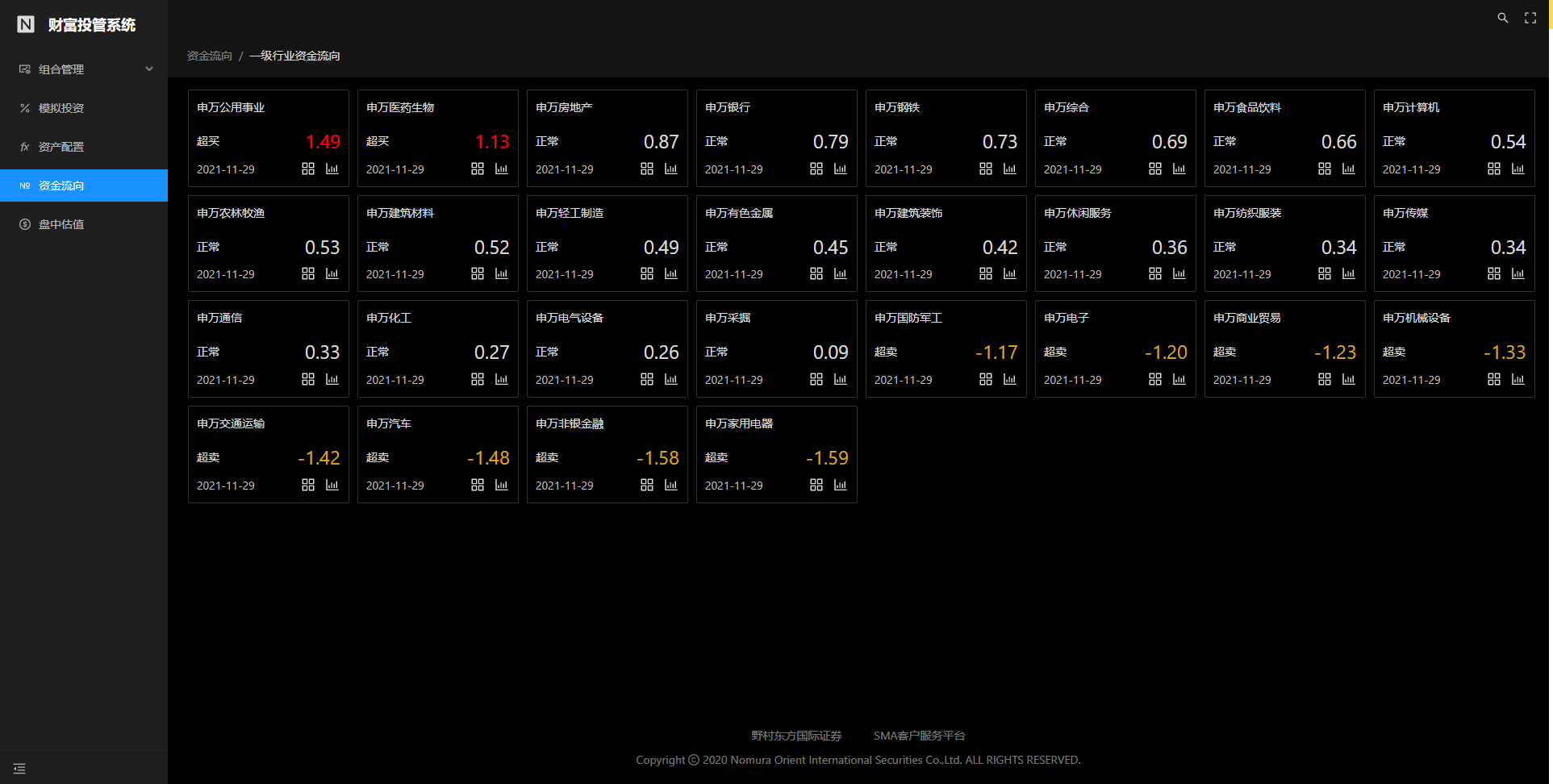Open grid detail icon for 申万采掘

click(x=816, y=379)
